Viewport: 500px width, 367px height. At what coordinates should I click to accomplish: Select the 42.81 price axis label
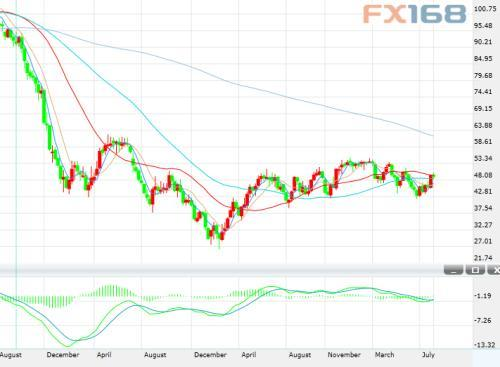[x=483, y=191]
